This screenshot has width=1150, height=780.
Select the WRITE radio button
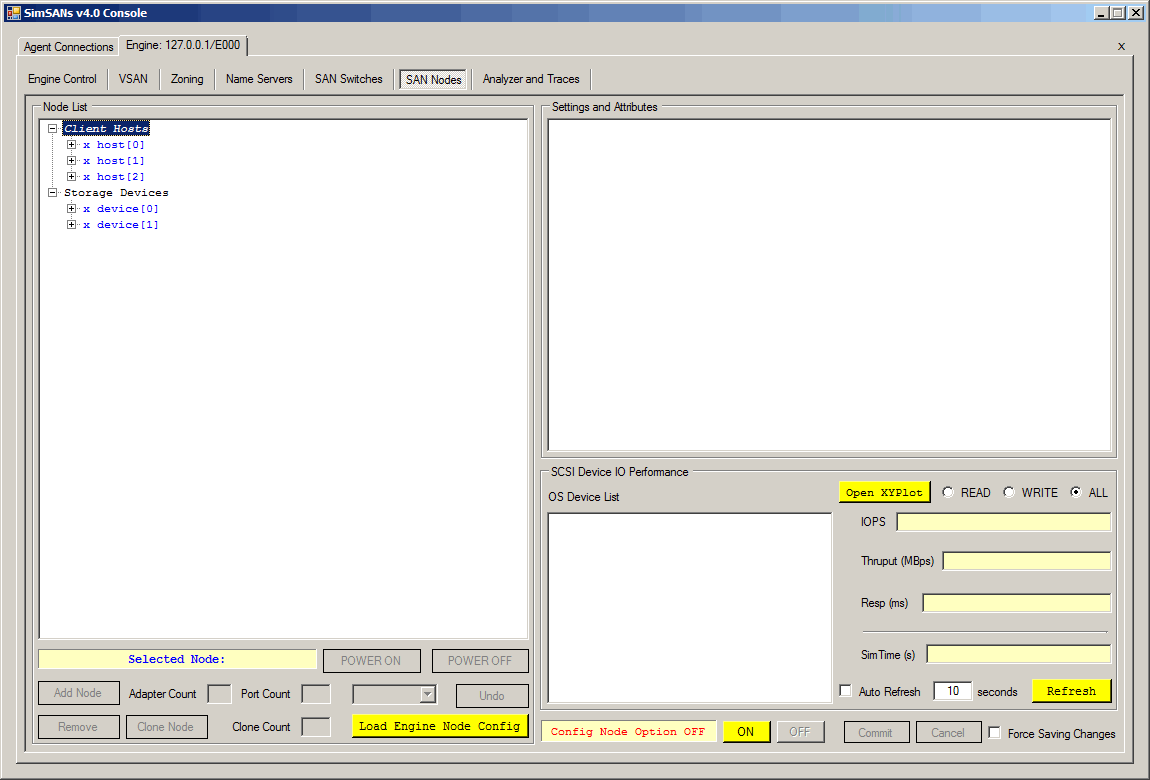pos(1009,492)
